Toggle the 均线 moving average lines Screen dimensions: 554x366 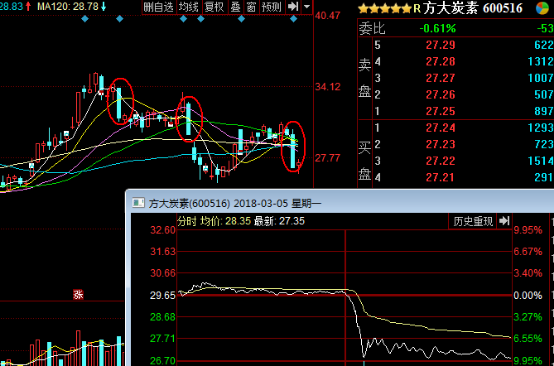pos(189,7)
